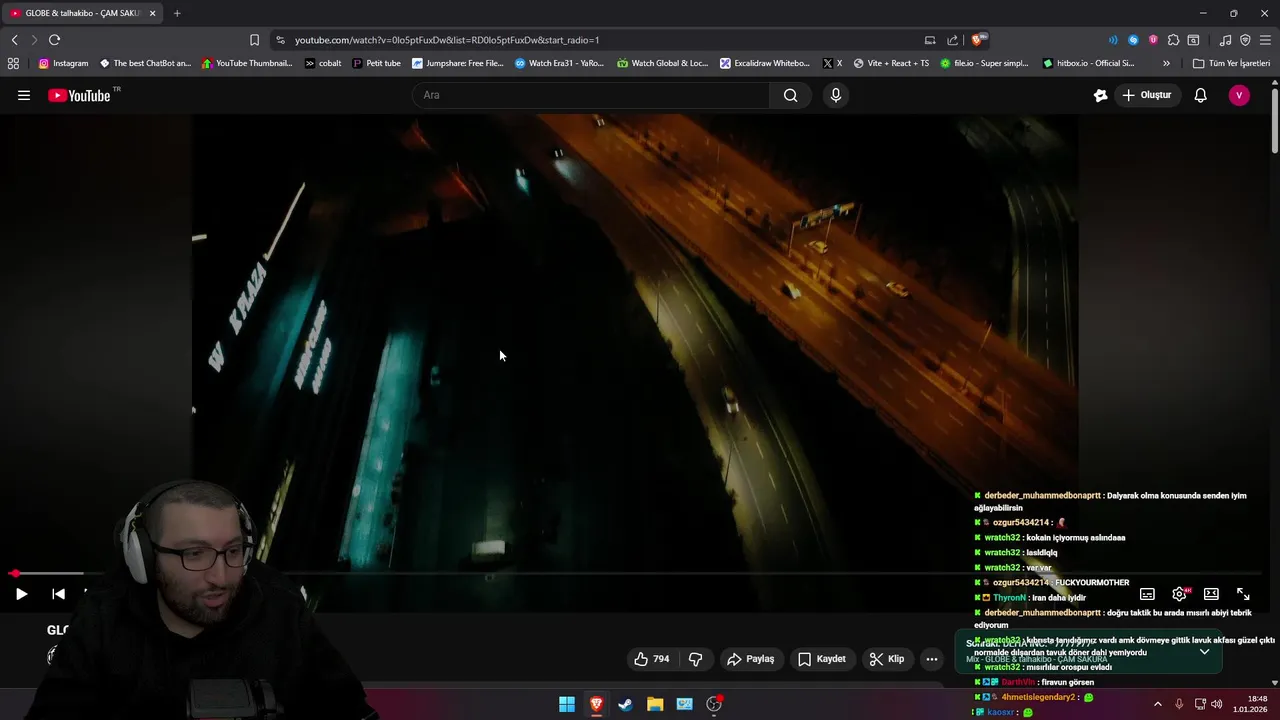Skip to the previous video
The image size is (1280, 720).
click(x=59, y=594)
